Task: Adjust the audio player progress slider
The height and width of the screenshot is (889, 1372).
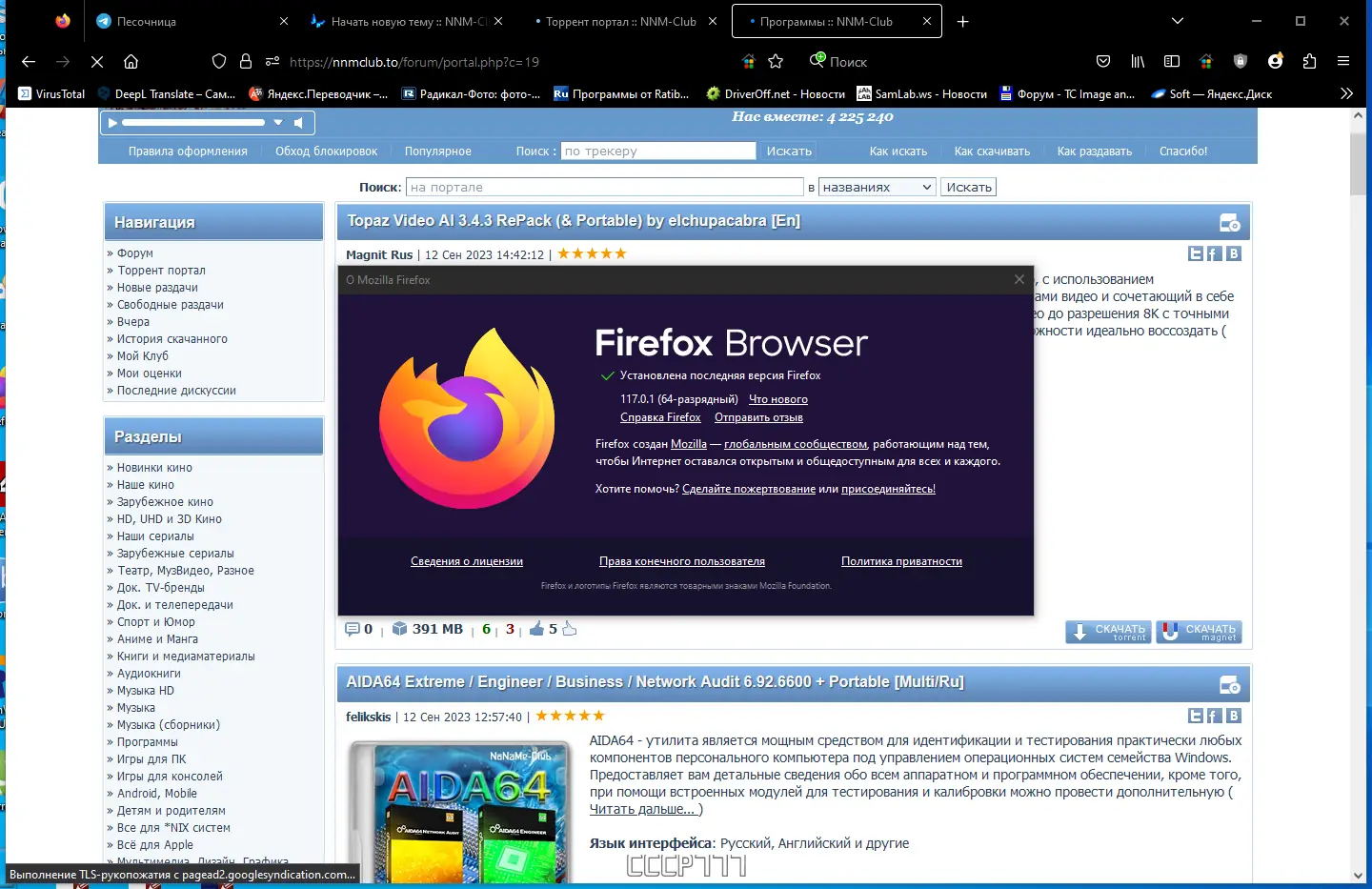Action: pos(193,123)
